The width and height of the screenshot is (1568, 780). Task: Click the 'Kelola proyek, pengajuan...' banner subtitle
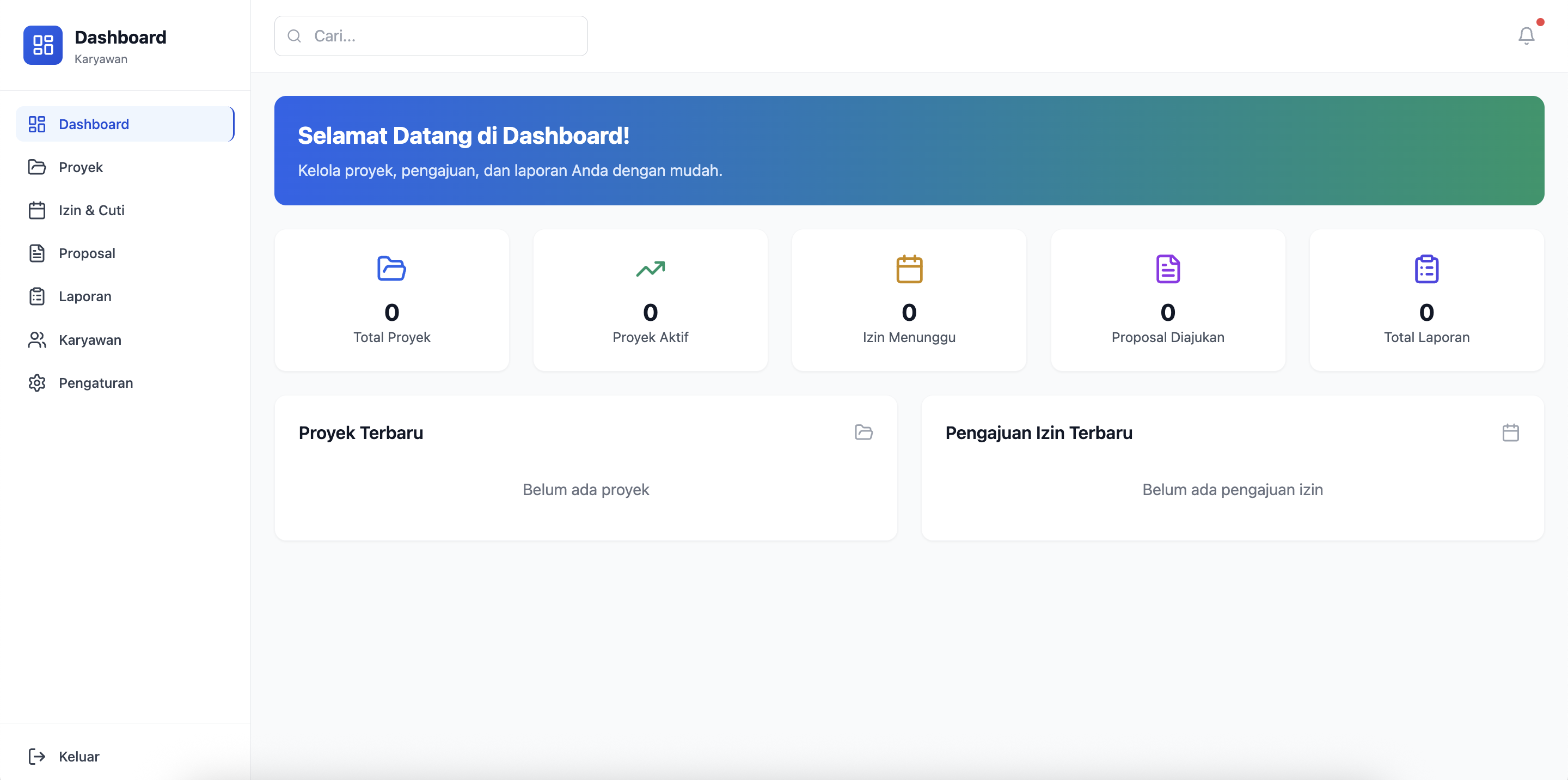510,170
